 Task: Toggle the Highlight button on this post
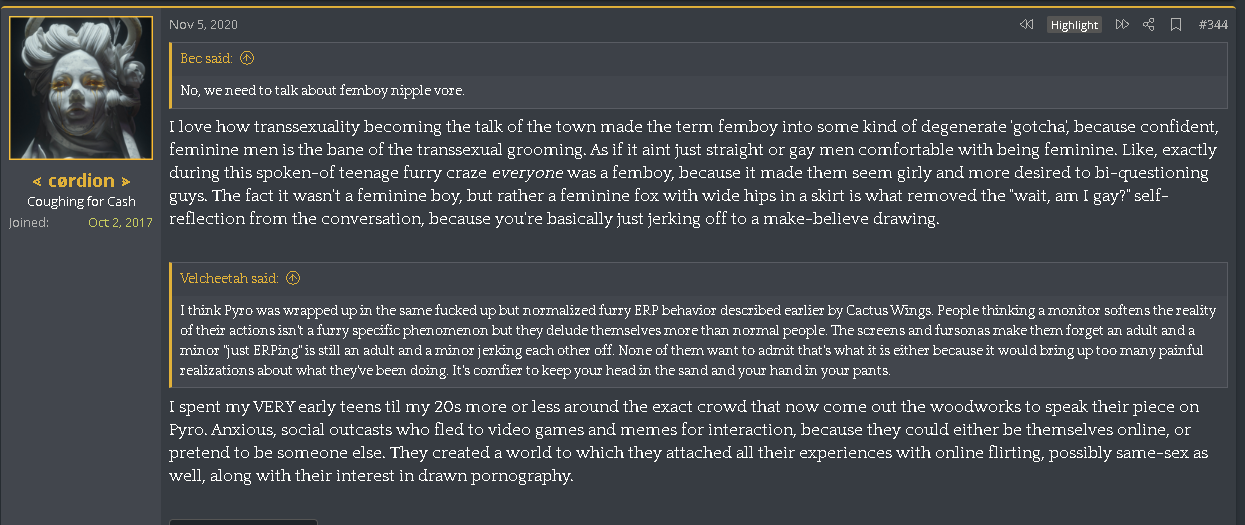(1074, 25)
